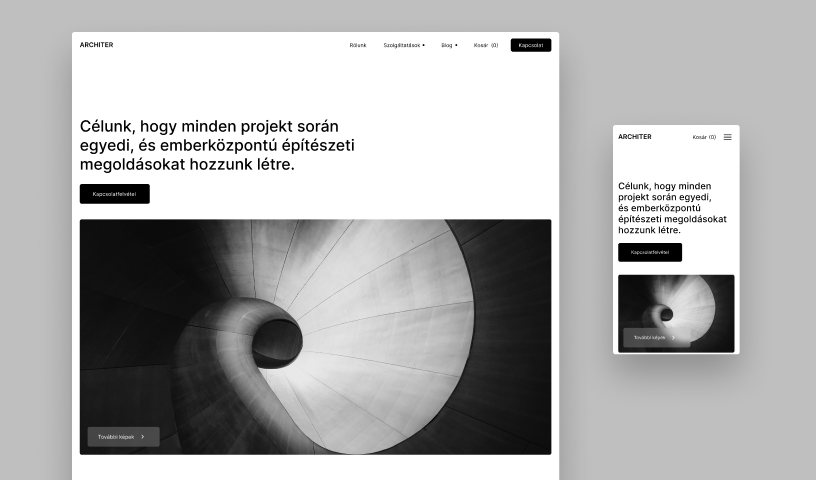Open the Rólunk page from navigation
The width and height of the screenshot is (816, 480).
point(358,45)
